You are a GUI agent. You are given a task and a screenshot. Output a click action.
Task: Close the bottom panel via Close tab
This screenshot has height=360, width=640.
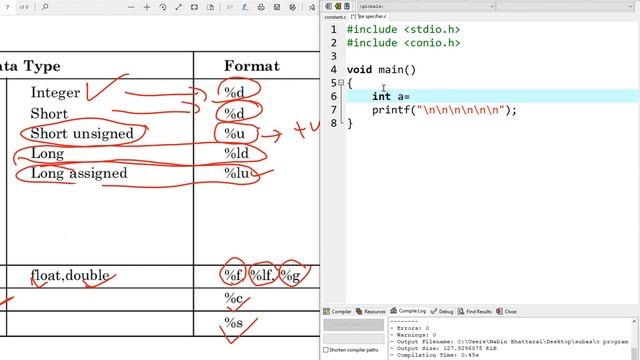[506, 311]
